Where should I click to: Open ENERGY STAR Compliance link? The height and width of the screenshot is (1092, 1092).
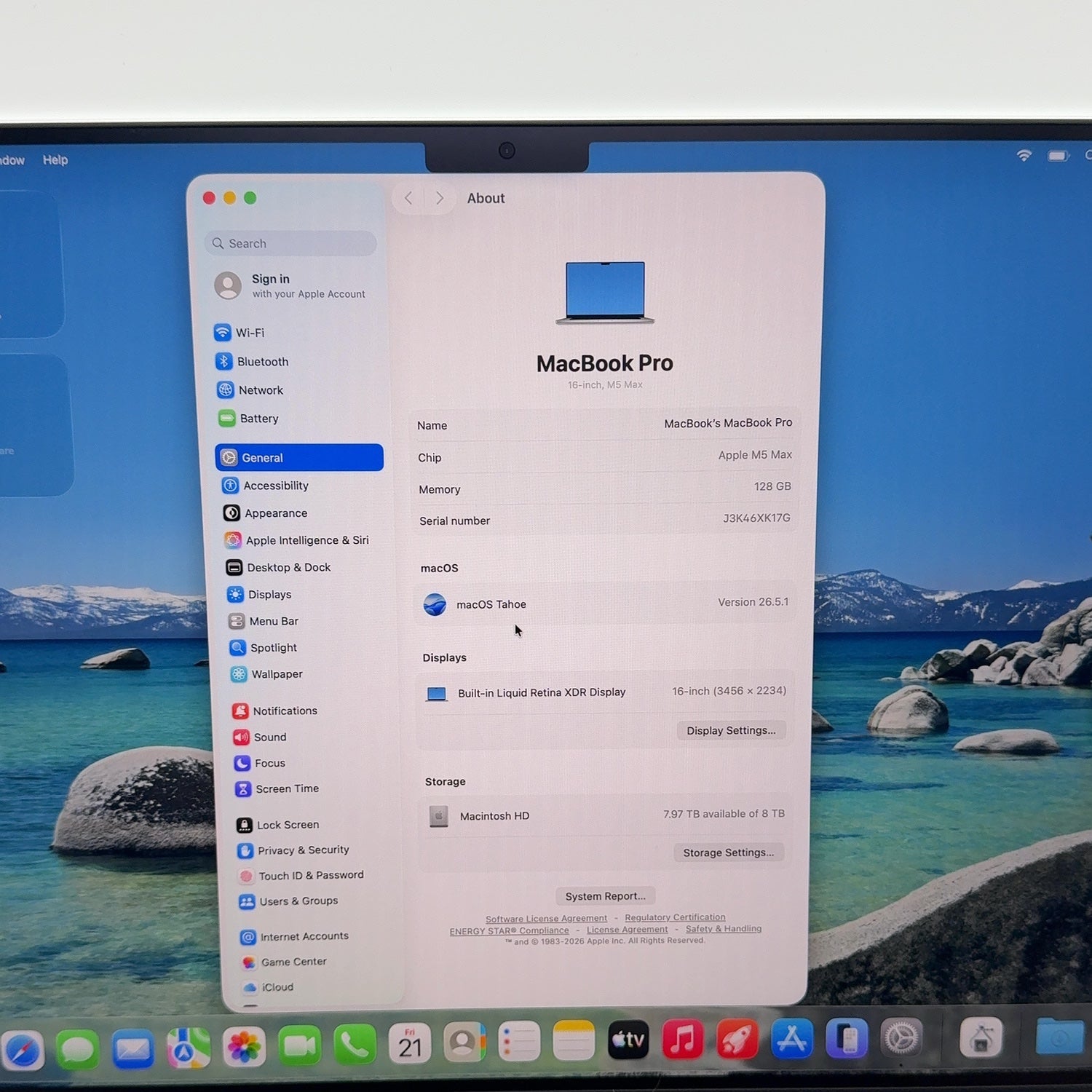coord(509,930)
